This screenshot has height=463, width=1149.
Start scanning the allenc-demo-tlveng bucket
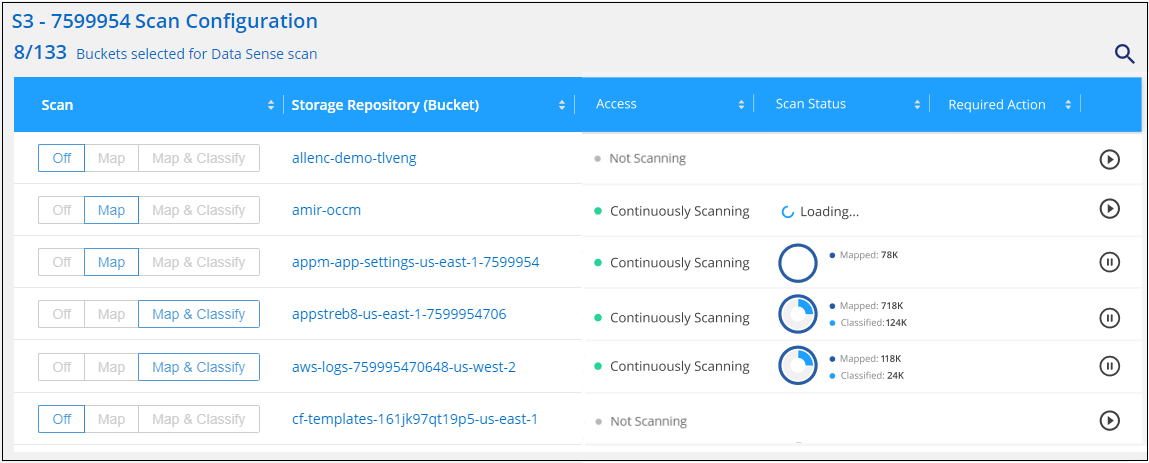click(x=1109, y=159)
